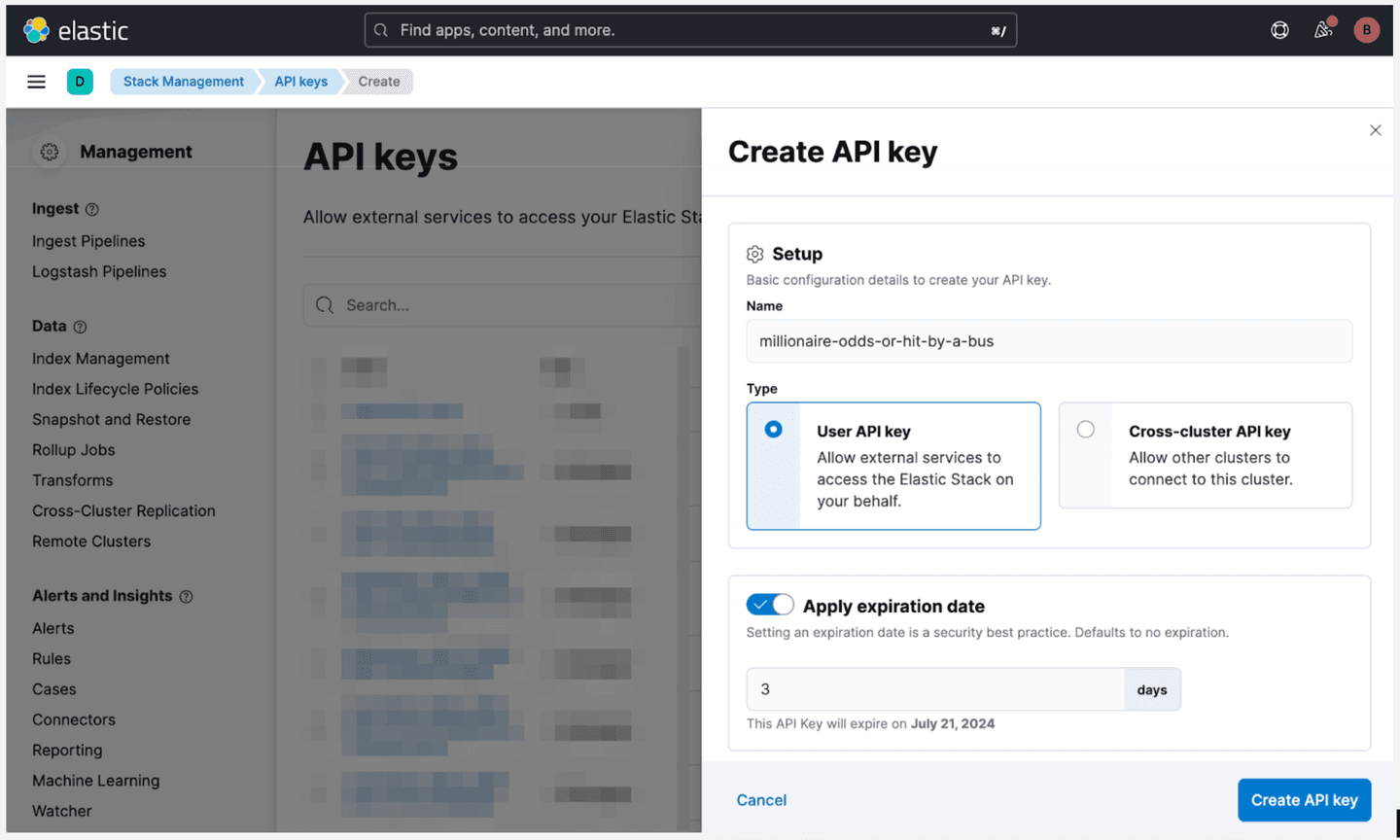Open the hamburger navigation menu
1400x840 pixels.
pyautogui.click(x=36, y=82)
